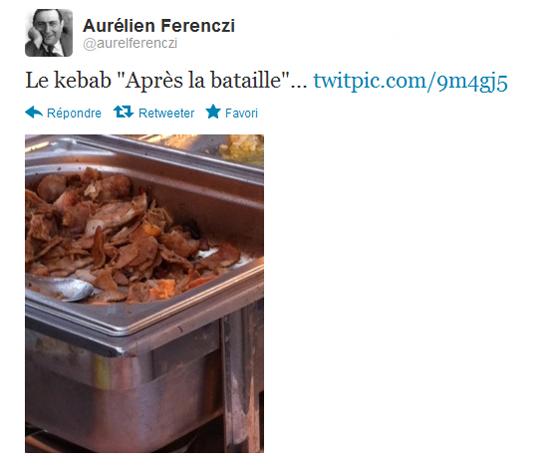
Task: Open Aurélien Ferenczi's profile avatar
Action: click(x=49, y=33)
